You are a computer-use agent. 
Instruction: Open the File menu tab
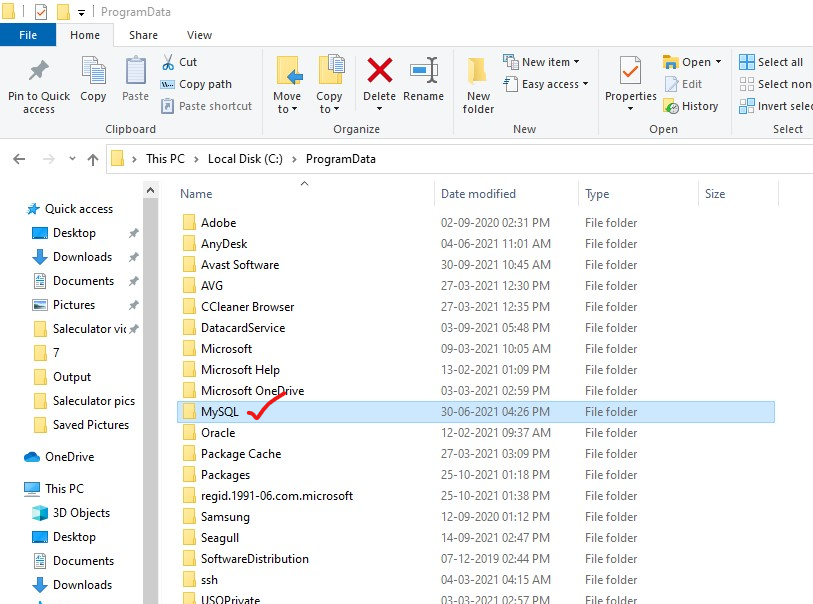28,35
